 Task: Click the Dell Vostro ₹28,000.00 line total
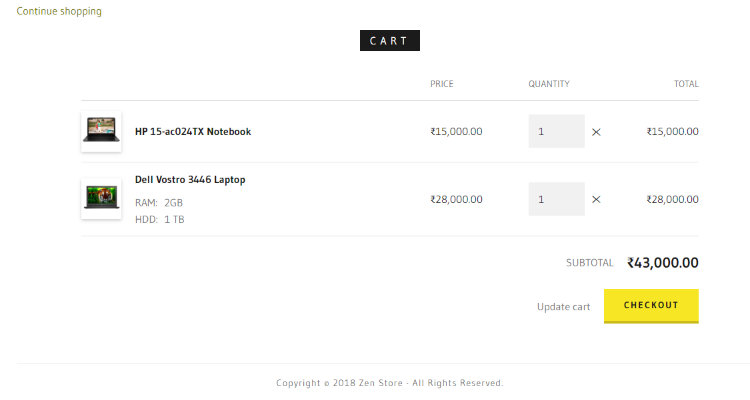pos(672,199)
